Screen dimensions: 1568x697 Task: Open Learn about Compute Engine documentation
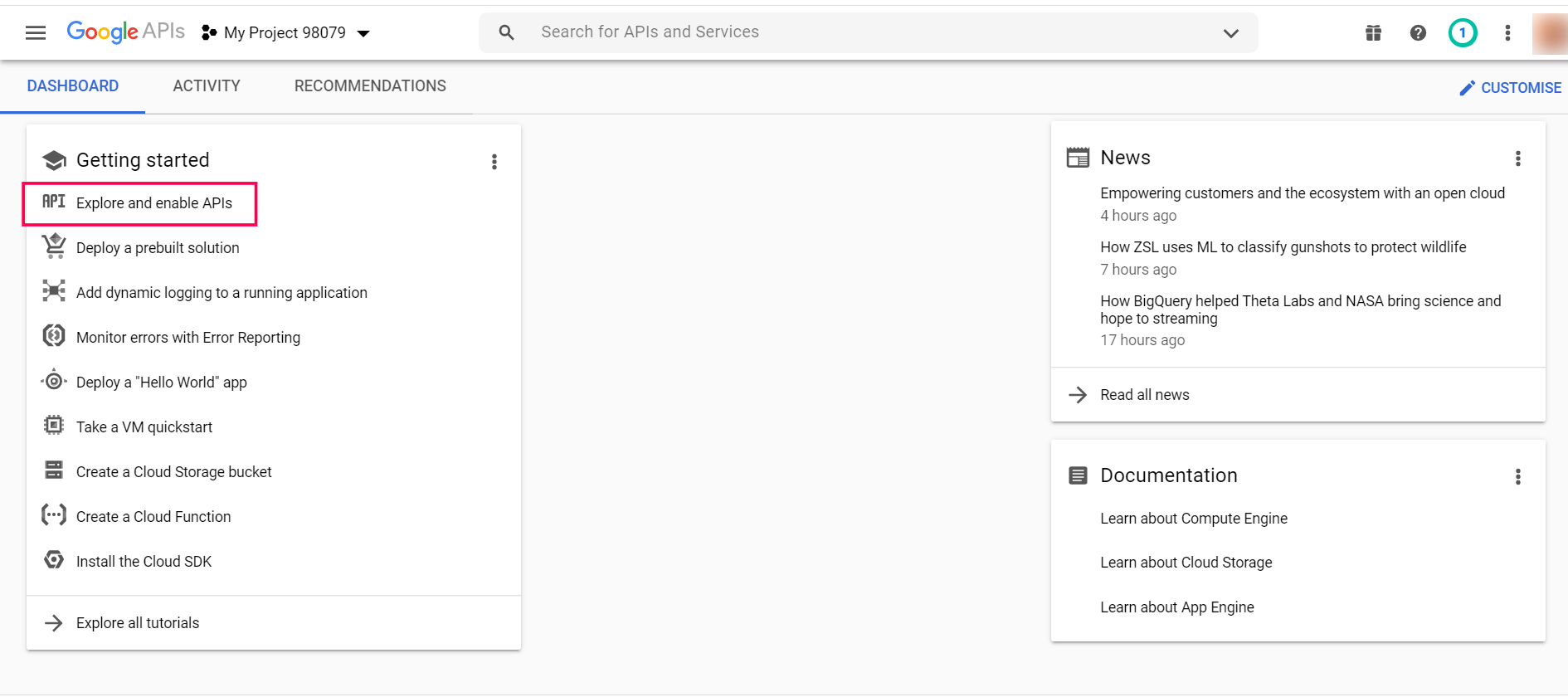point(1193,519)
